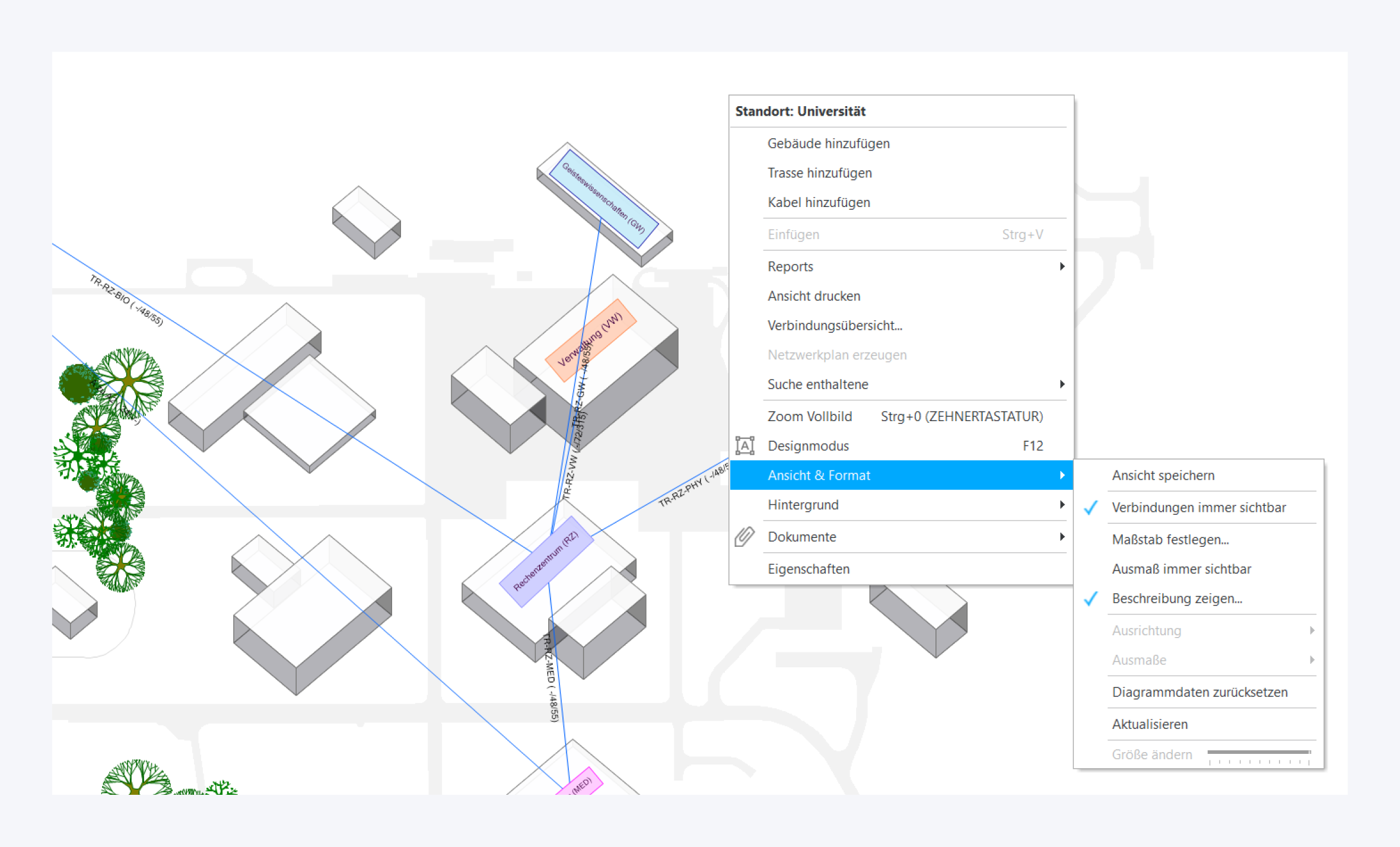The width and height of the screenshot is (1400, 847).
Task: Click Ansicht speichern
Action: [x=1163, y=476]
